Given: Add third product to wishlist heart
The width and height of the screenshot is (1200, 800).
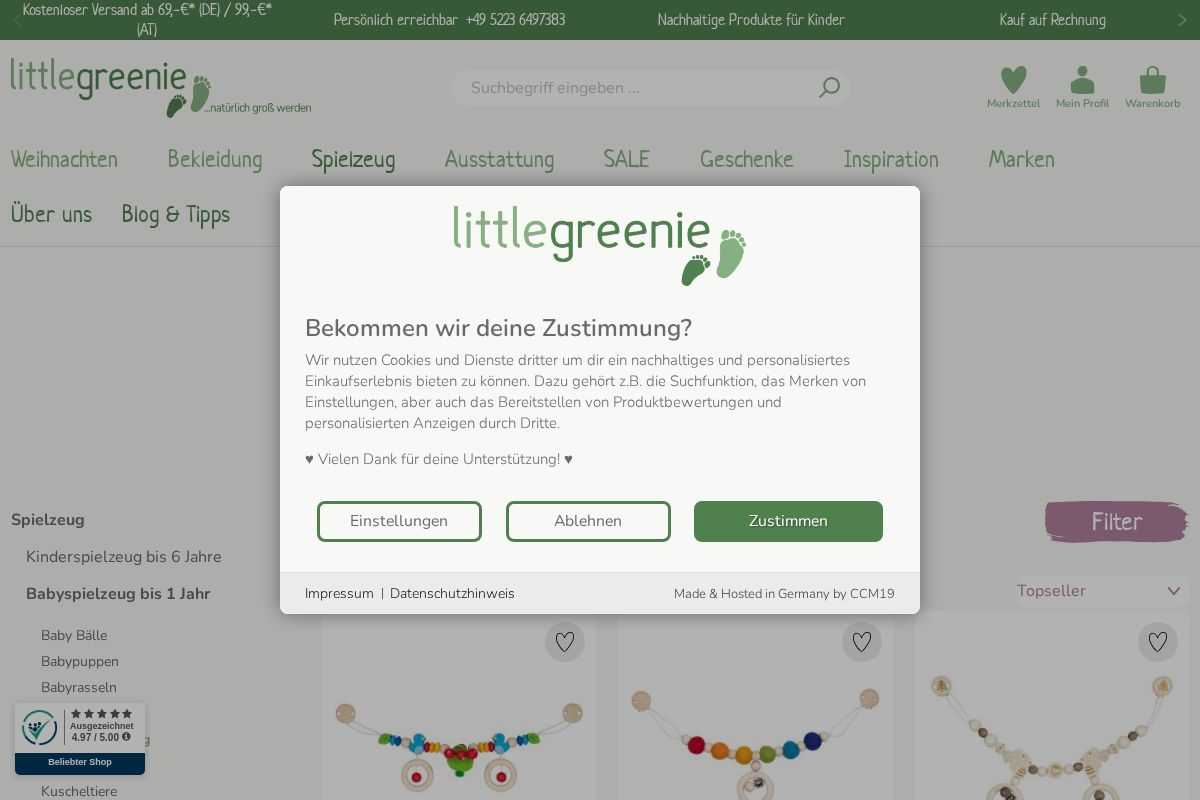Looking at the screenshot, I should click(1157, 642).
